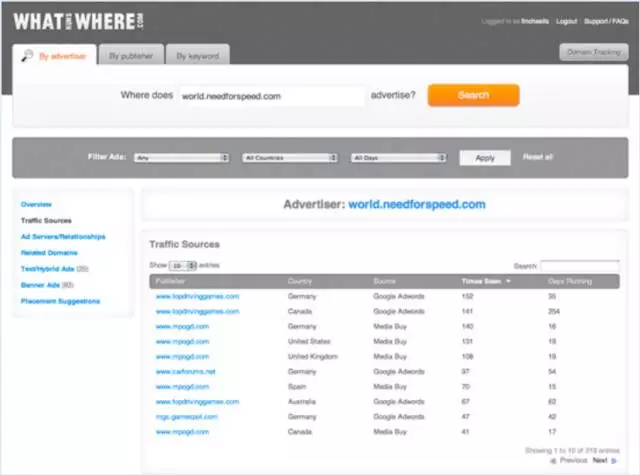Click the Domain Tracking button
The height and width of the screenshot is (475, 640).
pyautogui.click(x=593, y=52)
